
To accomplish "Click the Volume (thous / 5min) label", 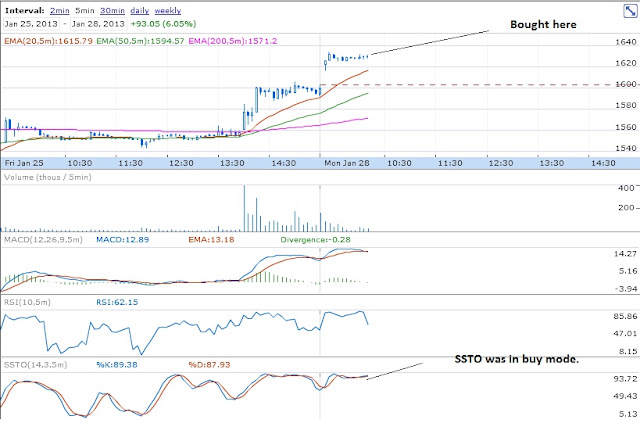I will coord(48,177).
